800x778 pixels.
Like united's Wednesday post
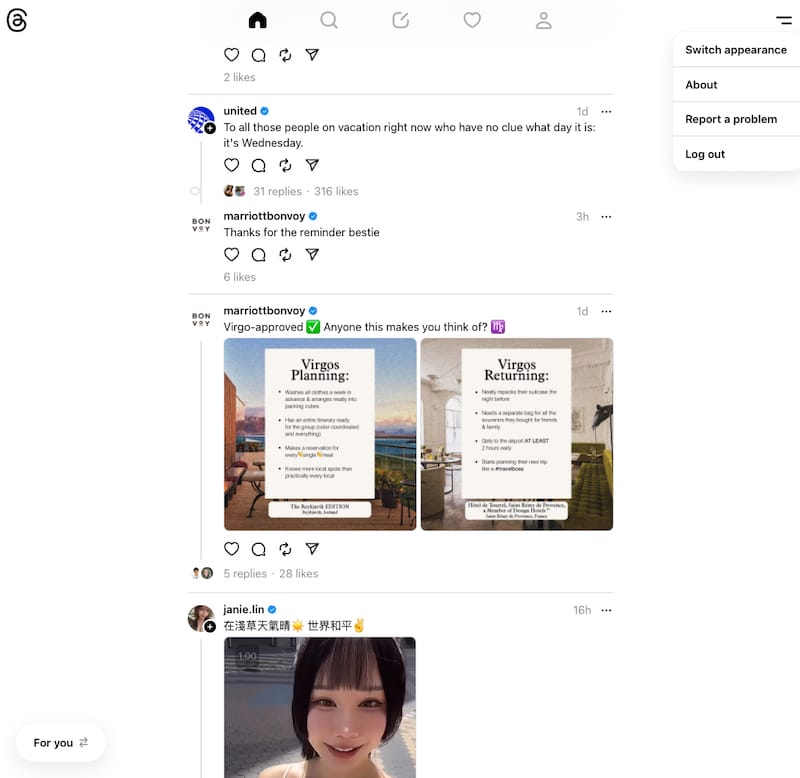pyautogui.click(x=232, y=165)
